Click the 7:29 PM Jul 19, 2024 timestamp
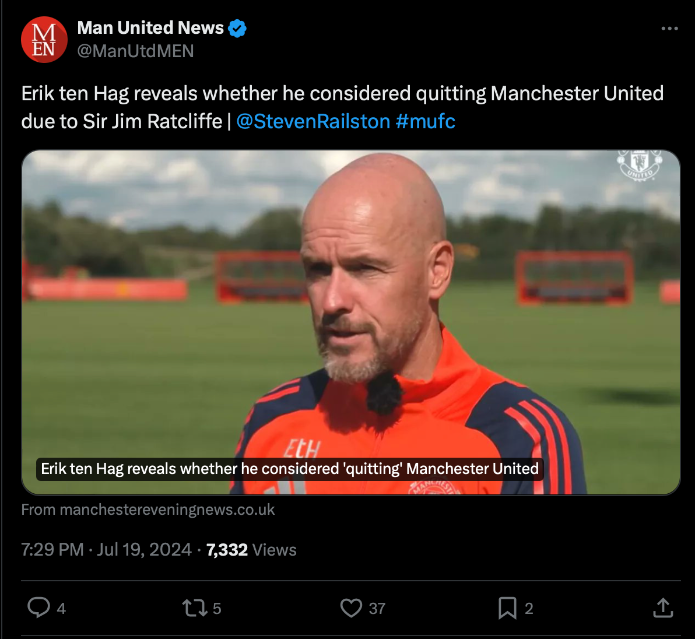 click(106, 550)
